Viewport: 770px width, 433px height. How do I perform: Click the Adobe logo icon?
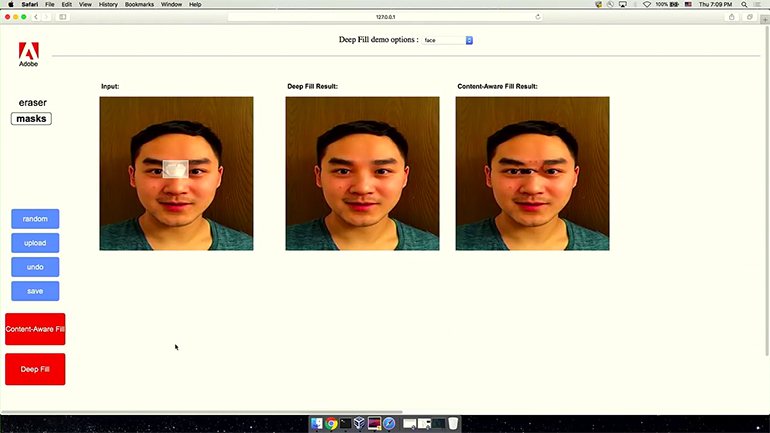[28, 52]
